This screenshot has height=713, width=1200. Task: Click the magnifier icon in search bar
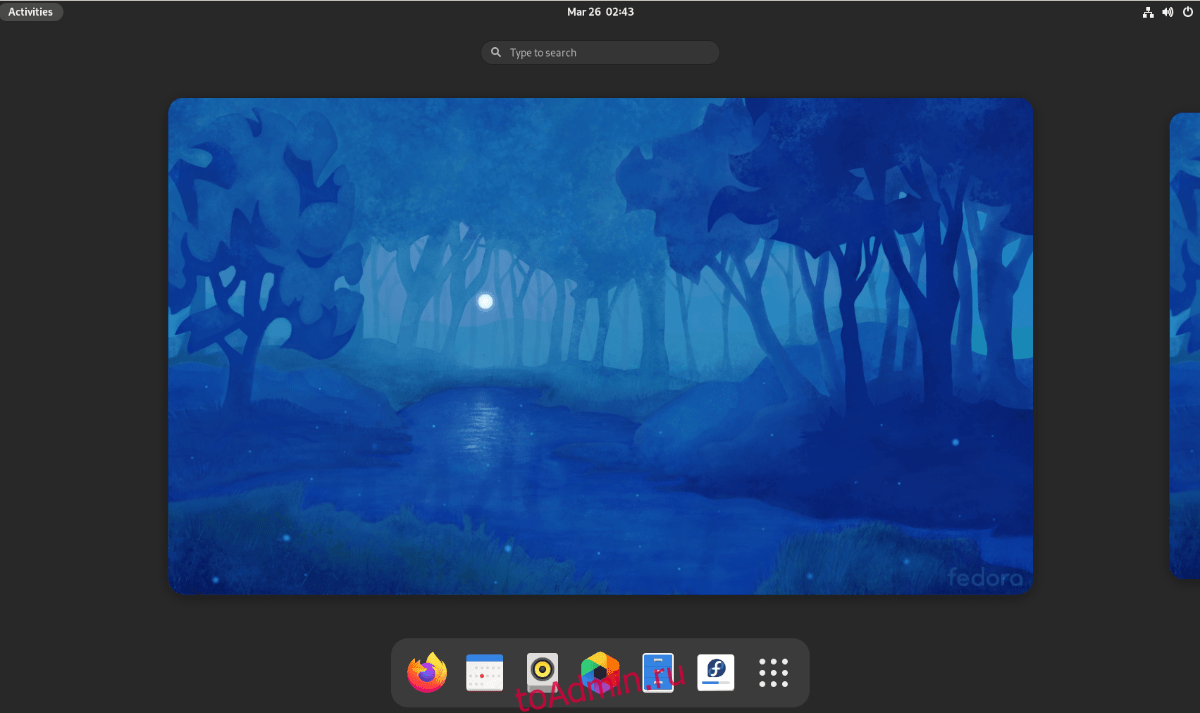[496, 53]
